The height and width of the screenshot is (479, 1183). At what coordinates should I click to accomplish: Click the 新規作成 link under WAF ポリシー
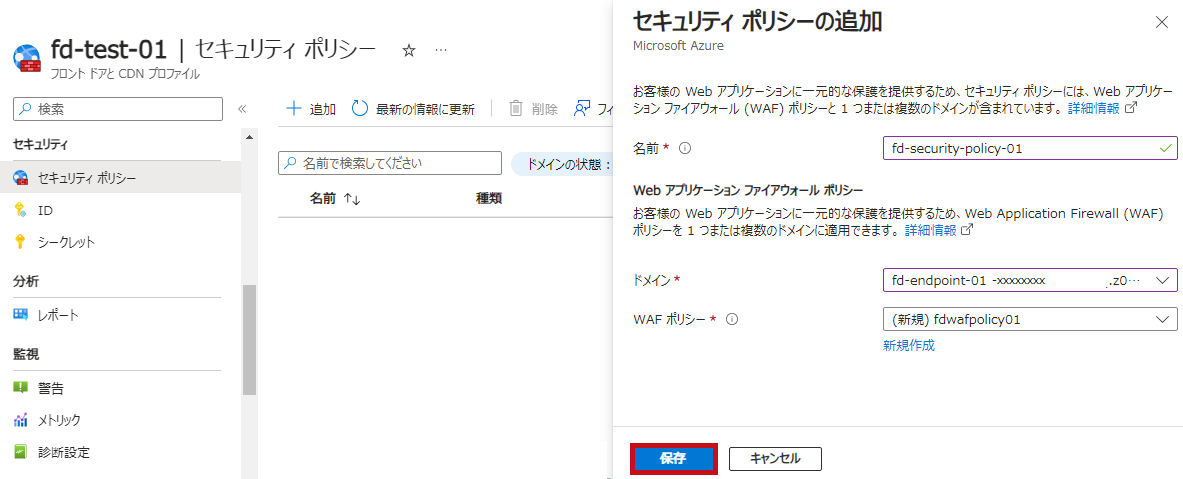coord(908,345)
